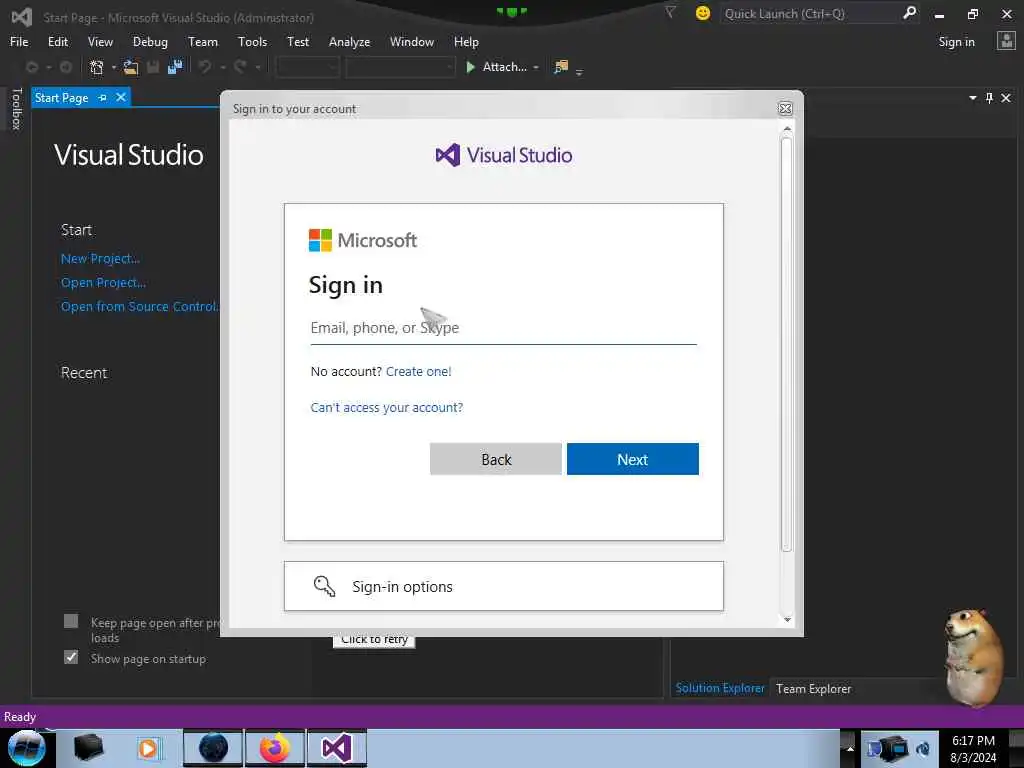Open the collapsed Toolbox side tab
The image size is (1024, 768).
[16, 108]
